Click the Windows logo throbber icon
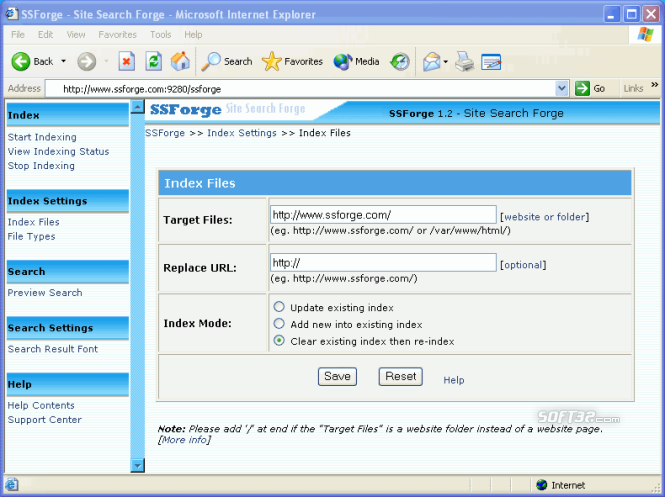Image resolution: width=665 pixels, height=497 pixels. (x=645, y=34)
